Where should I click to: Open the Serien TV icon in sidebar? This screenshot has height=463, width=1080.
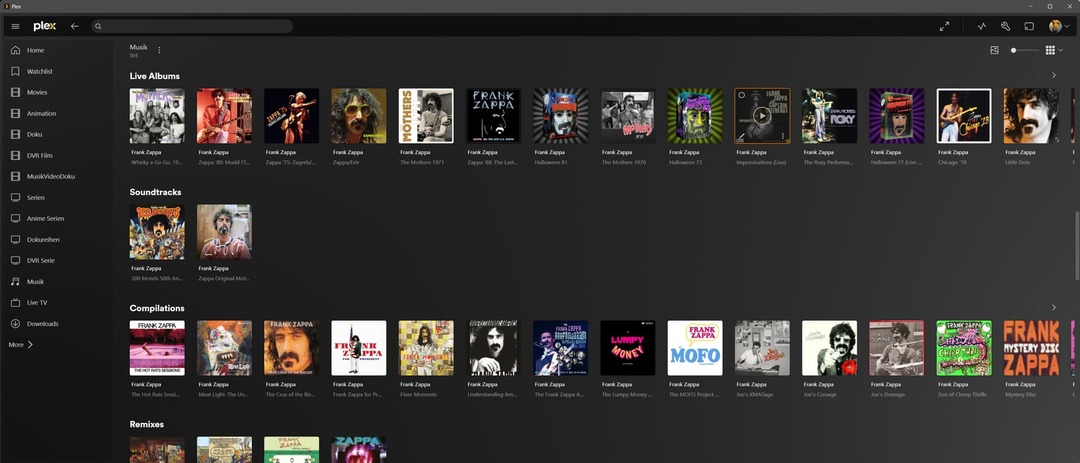[x=15, y=198]
